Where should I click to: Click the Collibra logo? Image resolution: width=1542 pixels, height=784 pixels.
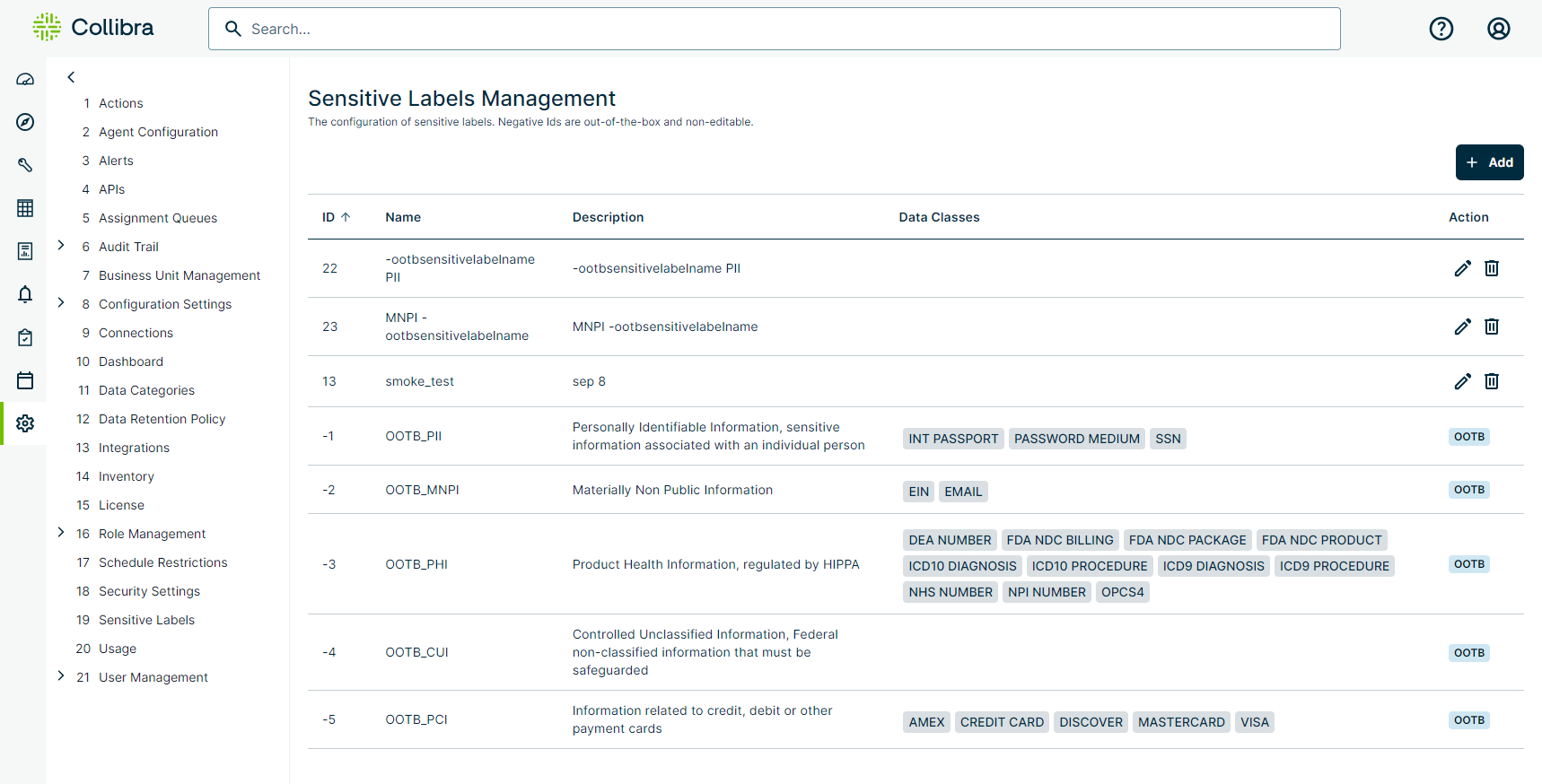tap(93, 28)
